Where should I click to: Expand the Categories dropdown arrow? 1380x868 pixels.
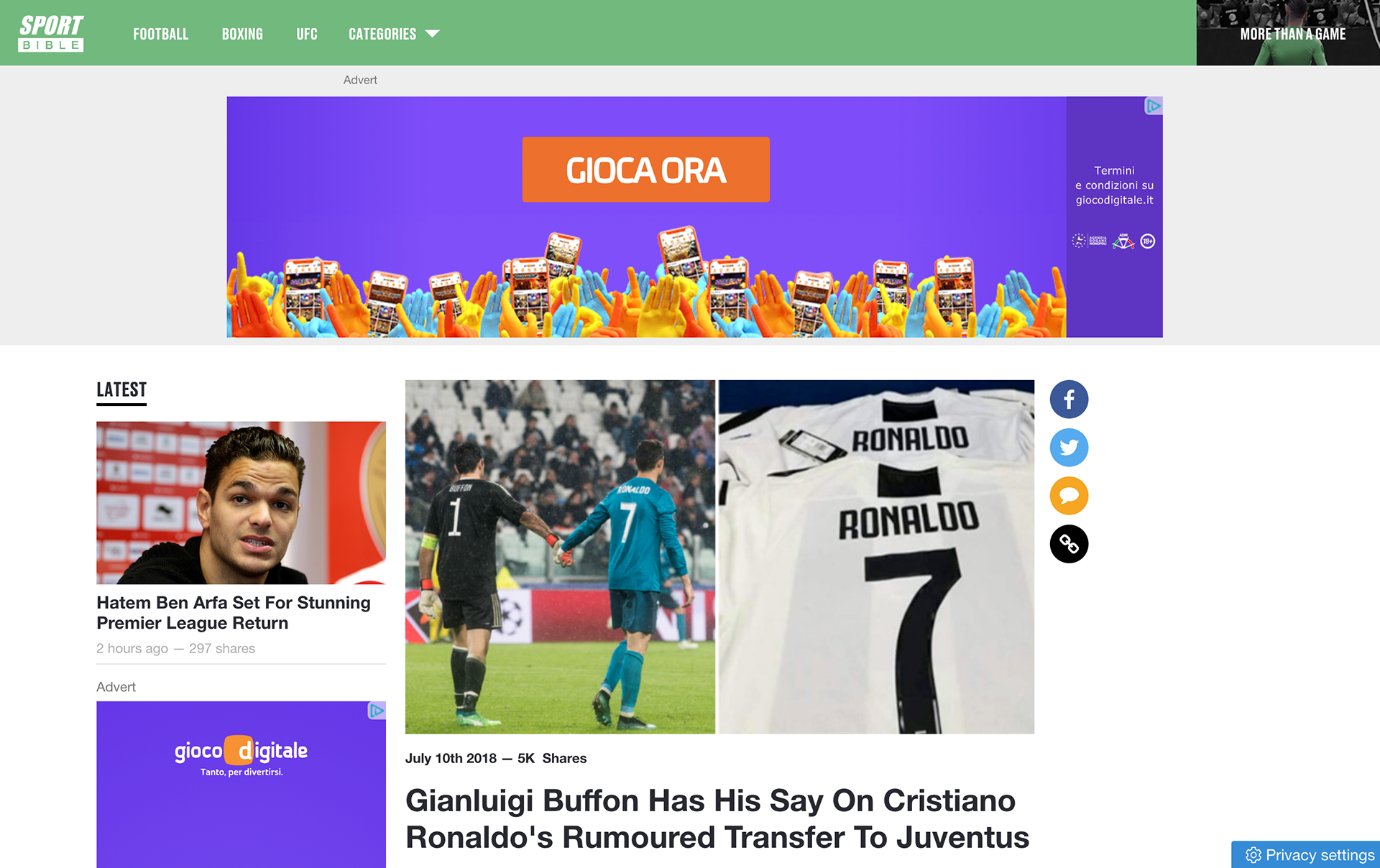point(432,34)
